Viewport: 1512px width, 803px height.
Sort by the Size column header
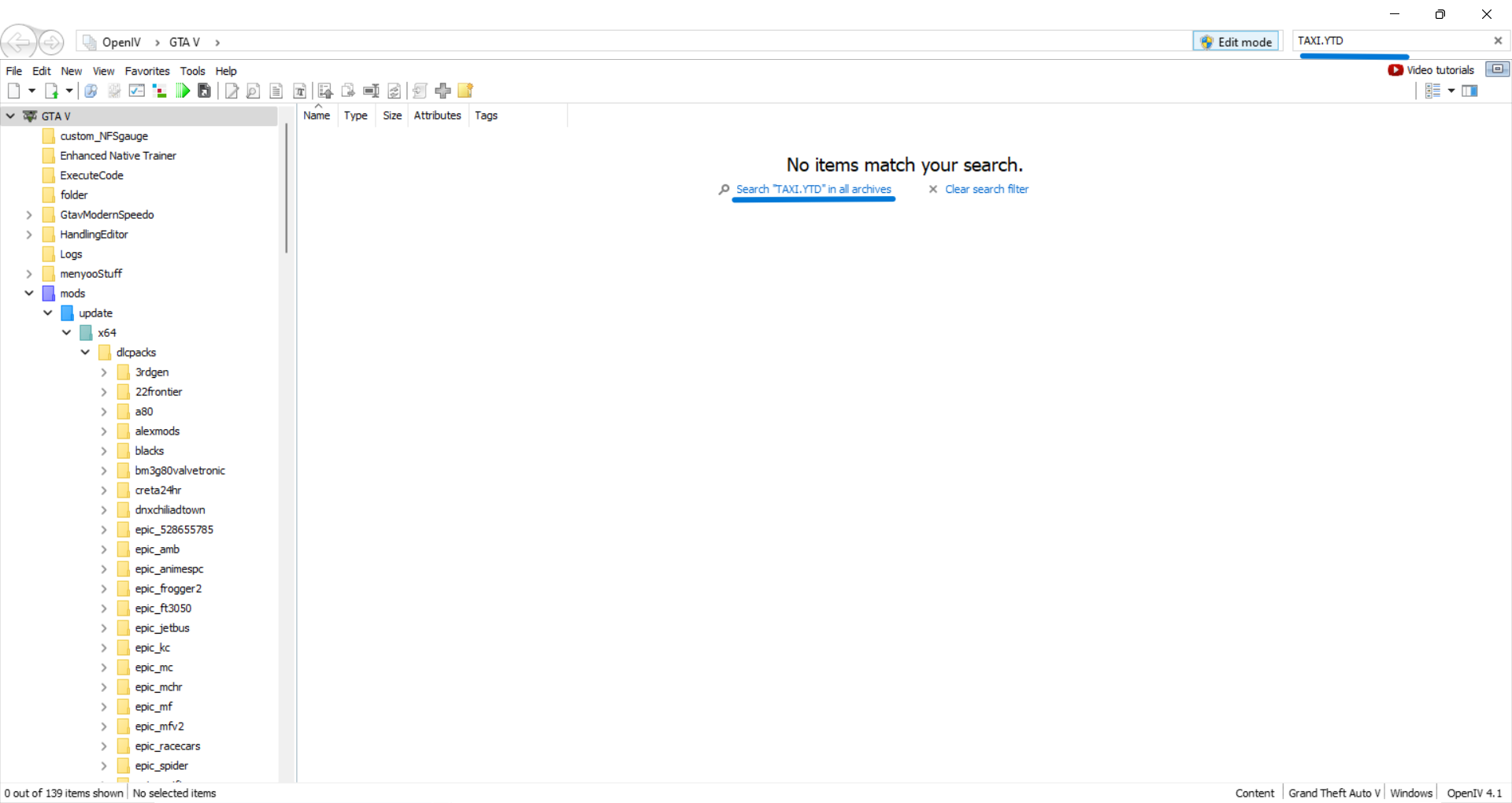coord(392,116)
